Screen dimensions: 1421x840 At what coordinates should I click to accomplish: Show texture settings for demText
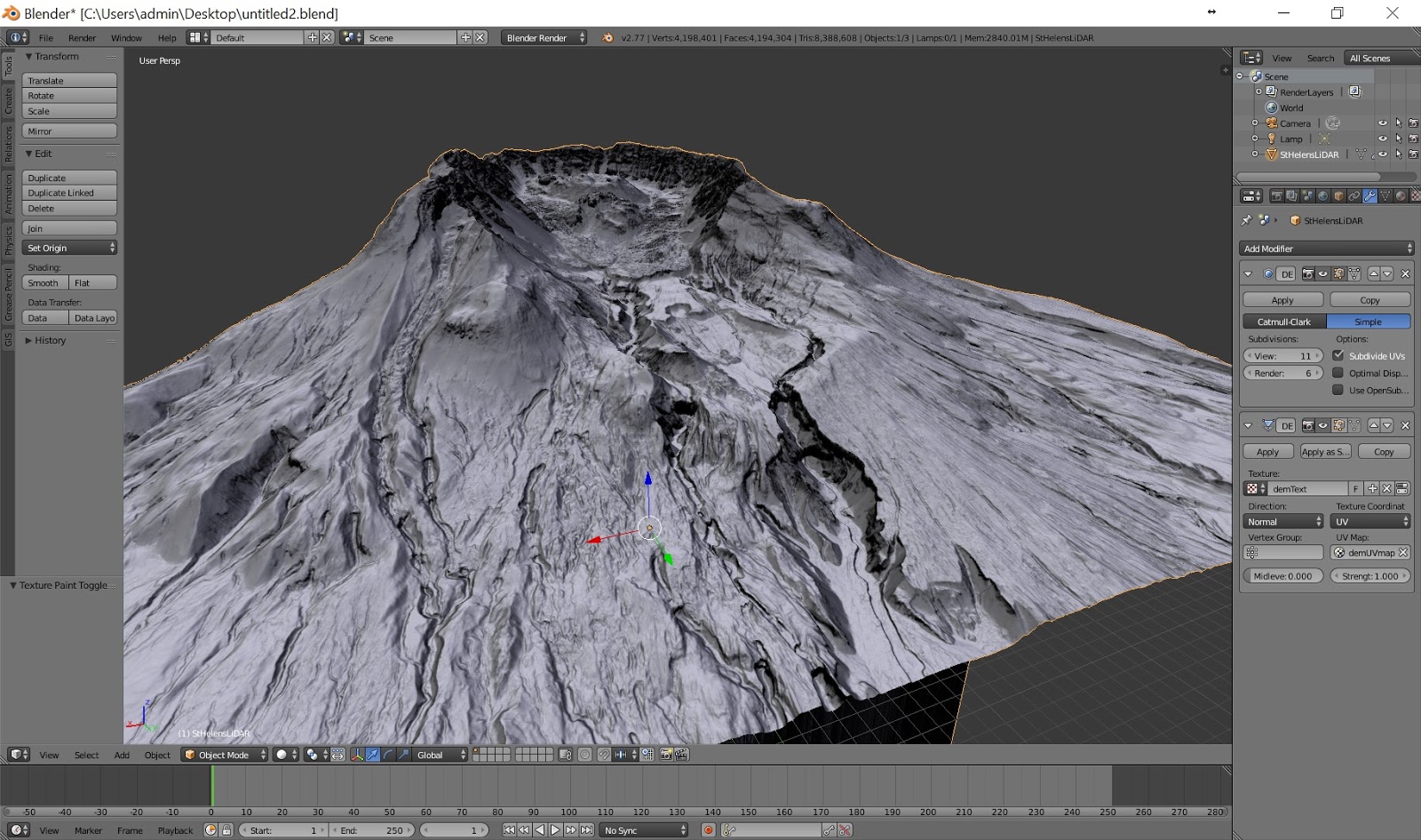click(x=1401, y=489)
